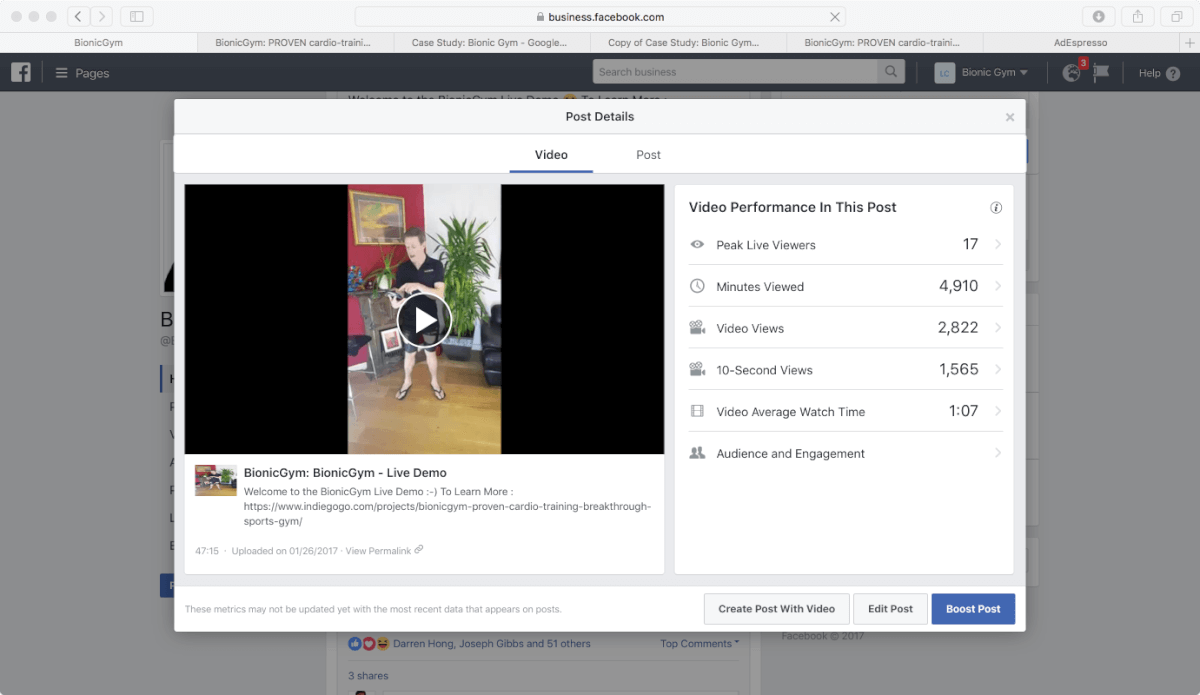
Task: Boost this post with Boost Post
Action: click(973, 609)
